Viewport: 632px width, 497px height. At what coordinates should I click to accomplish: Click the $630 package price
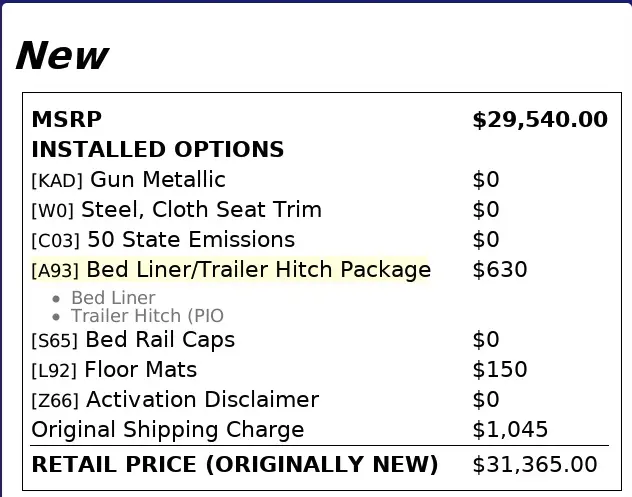coord(500,269)
